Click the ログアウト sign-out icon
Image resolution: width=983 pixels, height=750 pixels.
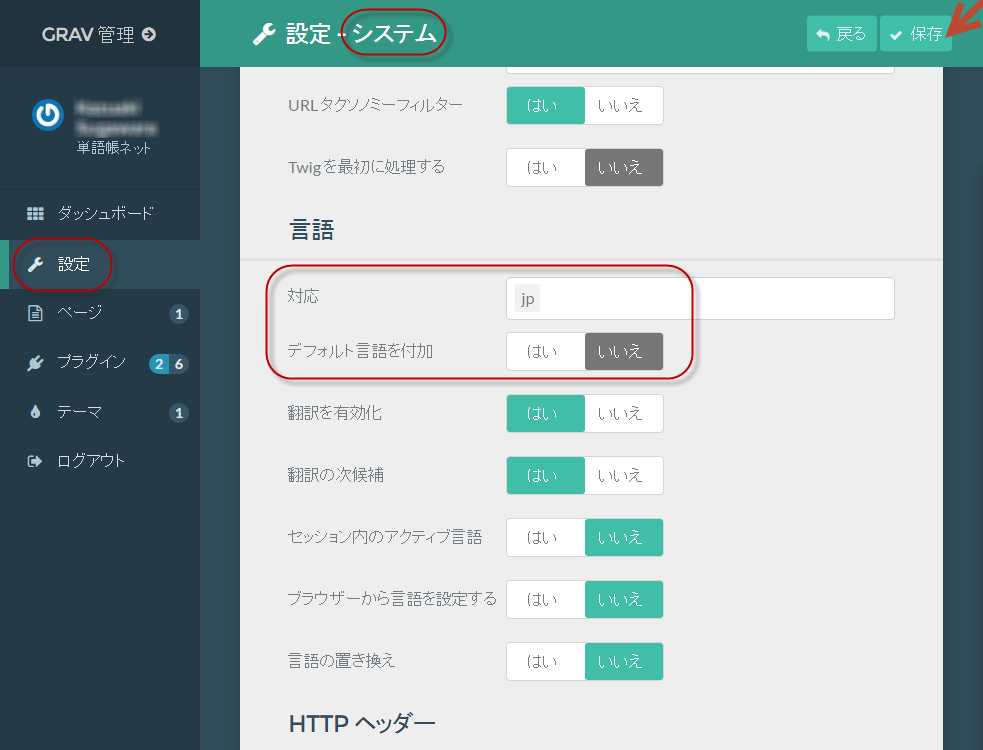(x=35, y=461)
